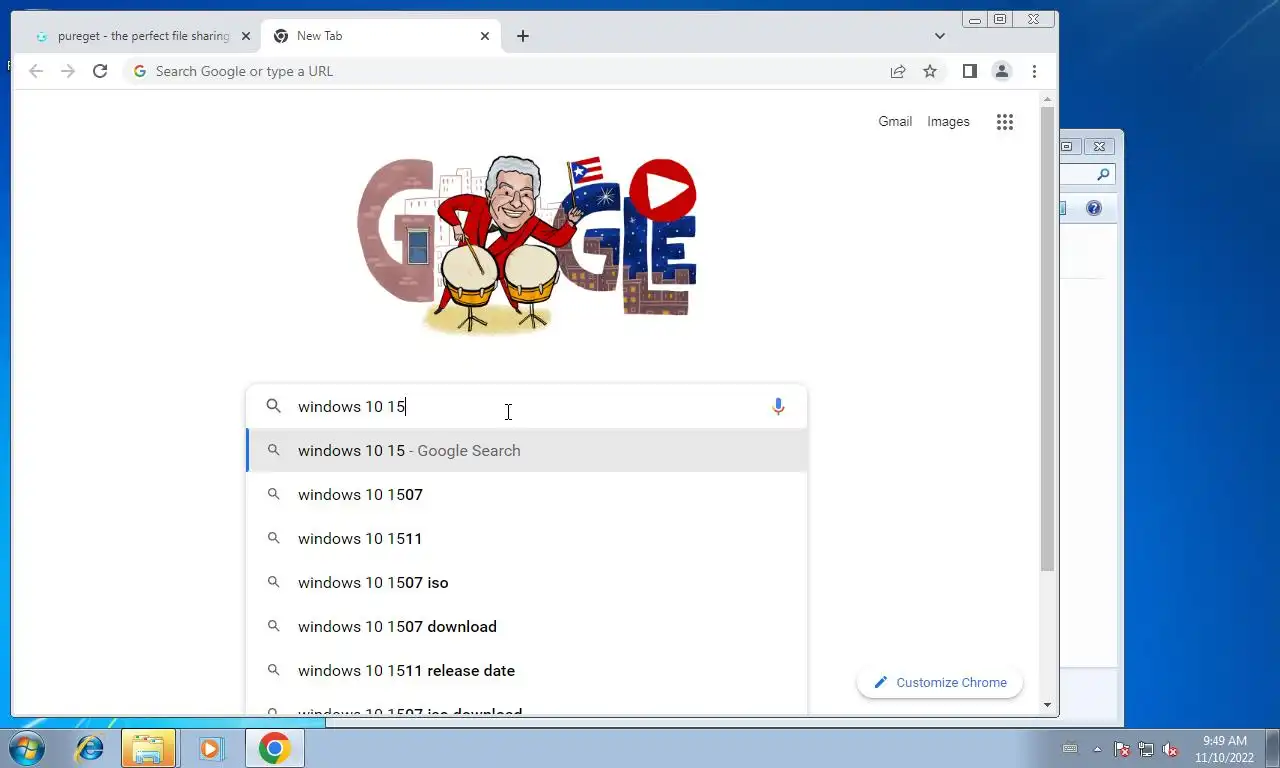Viewport: 1280px width, 768px height.
Task: Show hidden system tray icons
Action: coord(1097,749)
